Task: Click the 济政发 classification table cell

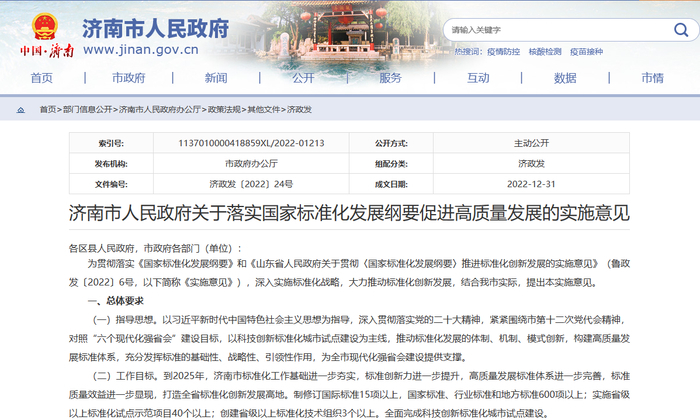Action: pos(531,164)
